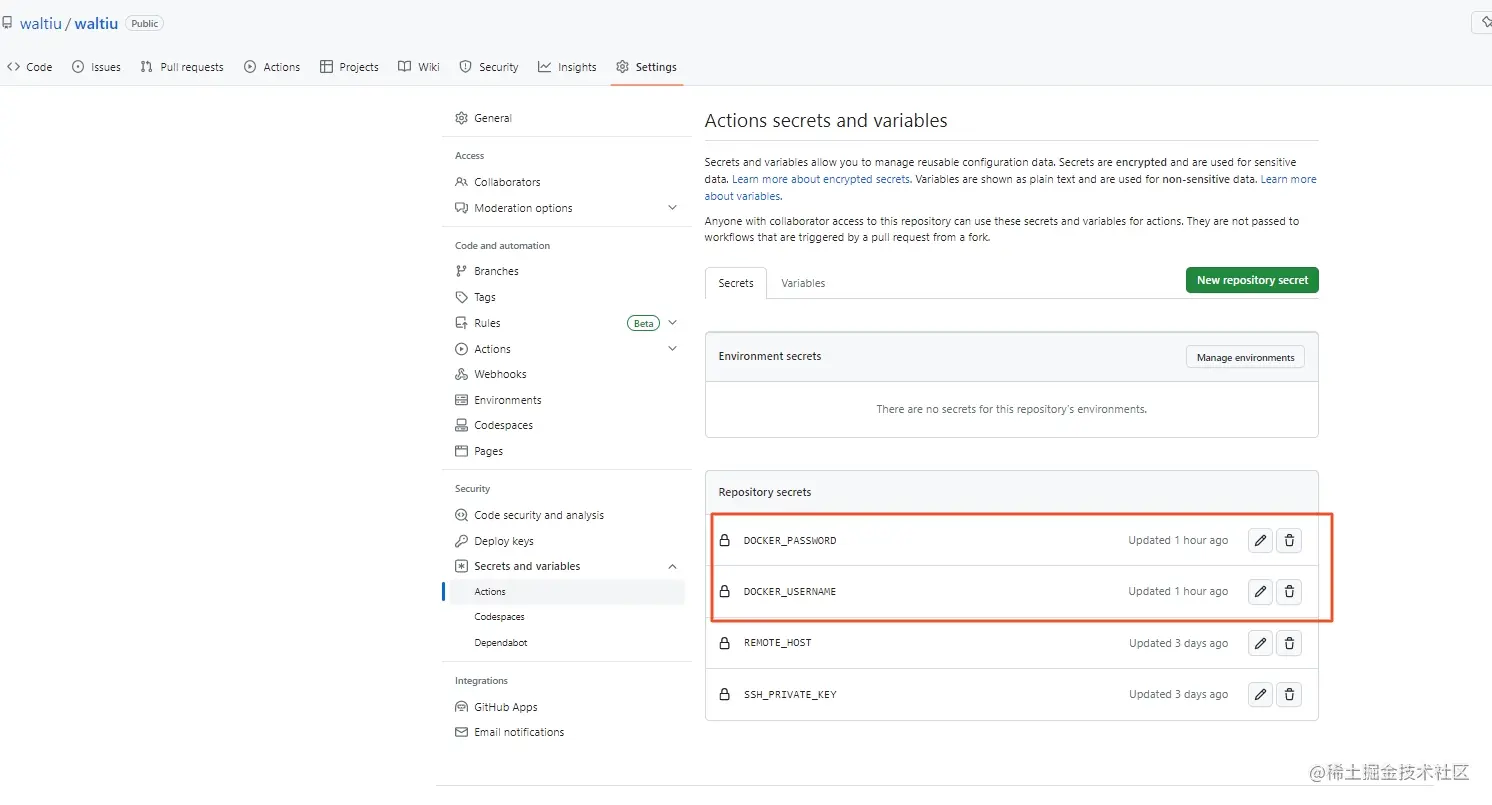Open Learn more about encrypted secrets link

pyautogui.click(x=821, y=179)
